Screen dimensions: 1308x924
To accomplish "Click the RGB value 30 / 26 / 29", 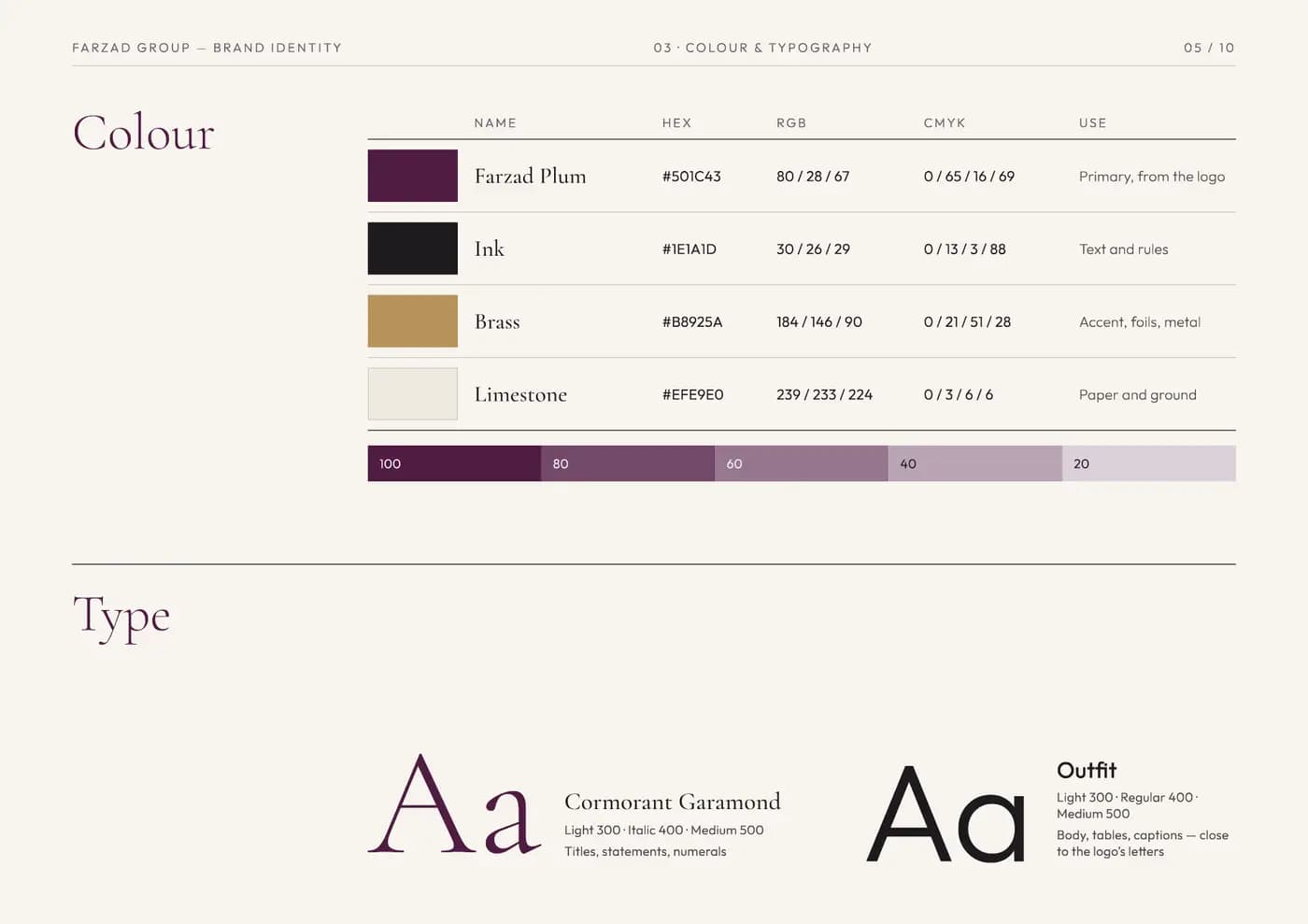I will pos(813,249).
